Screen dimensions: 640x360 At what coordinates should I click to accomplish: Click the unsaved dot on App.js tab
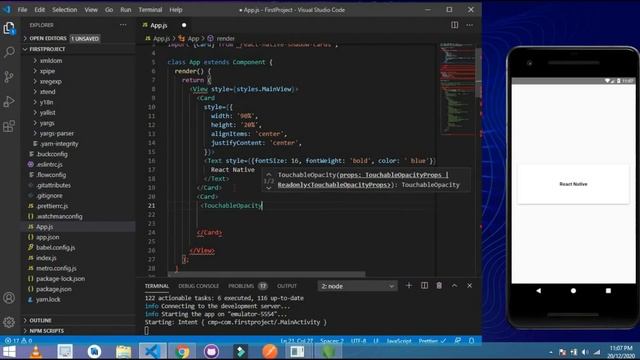pyautogui.click(x=184, y=25)
